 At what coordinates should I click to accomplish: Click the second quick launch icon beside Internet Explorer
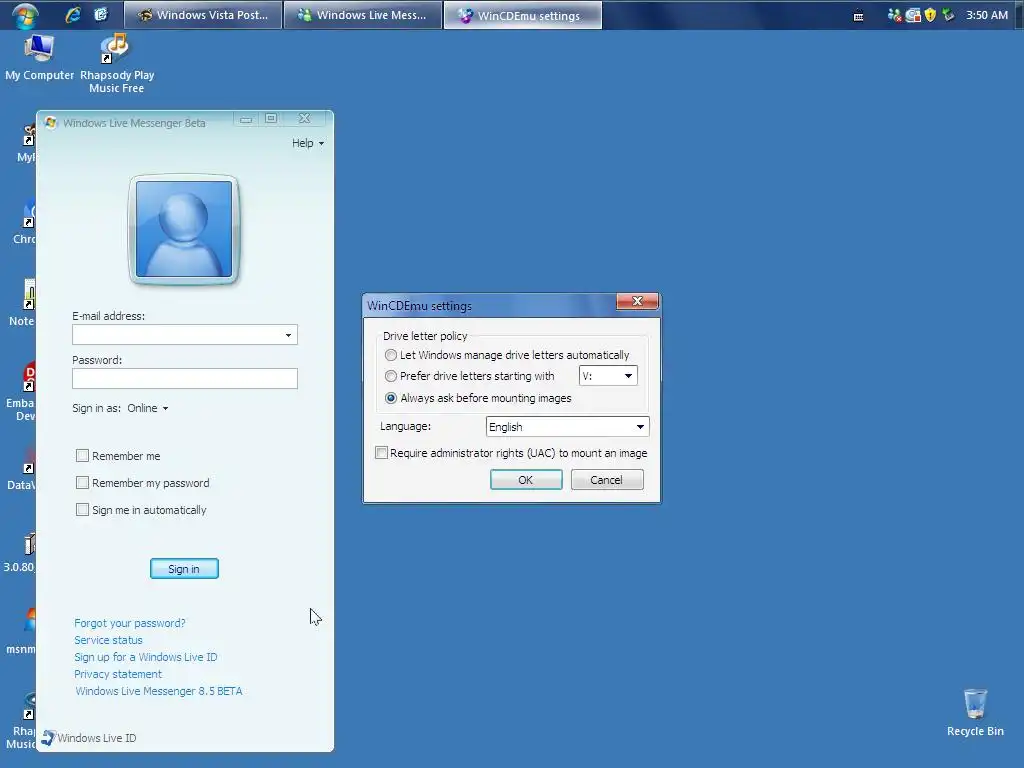point(101,14)
